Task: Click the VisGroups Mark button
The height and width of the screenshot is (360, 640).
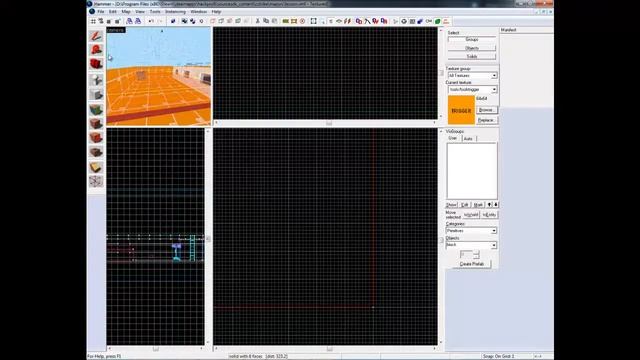Action: (478, 204)
